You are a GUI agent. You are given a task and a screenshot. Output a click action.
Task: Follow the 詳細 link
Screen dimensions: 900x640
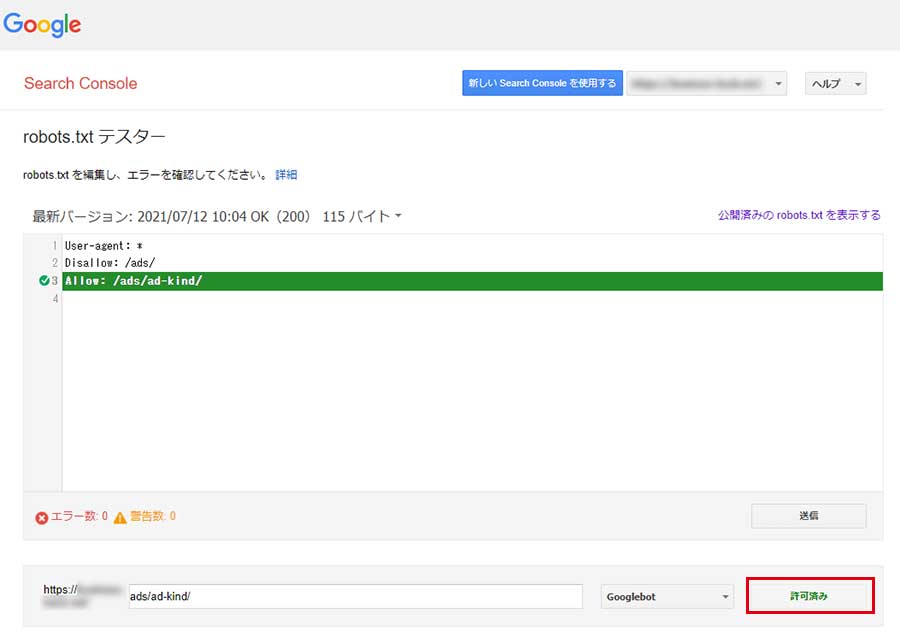click(286, 175)
